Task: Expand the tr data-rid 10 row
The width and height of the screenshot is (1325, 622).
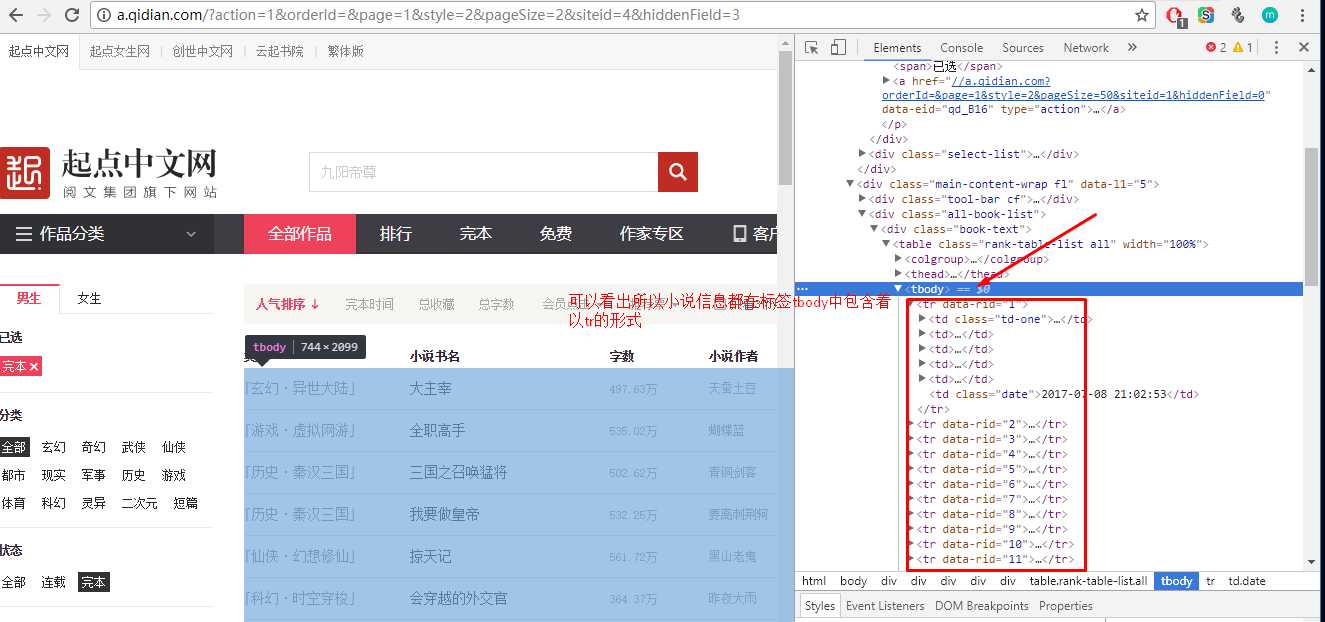Action: pos(910,544)
